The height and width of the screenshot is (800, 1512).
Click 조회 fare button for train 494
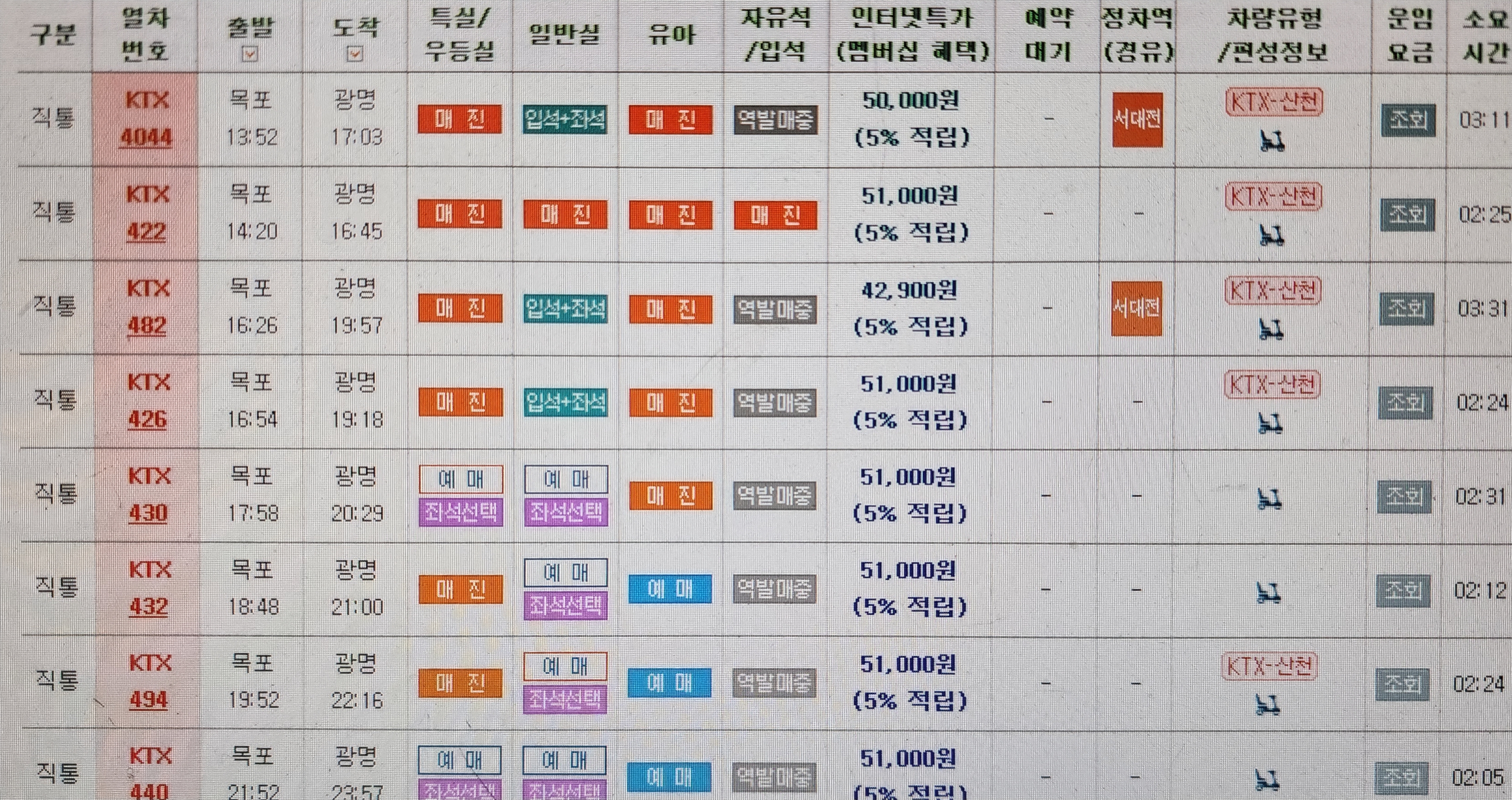1402,684
